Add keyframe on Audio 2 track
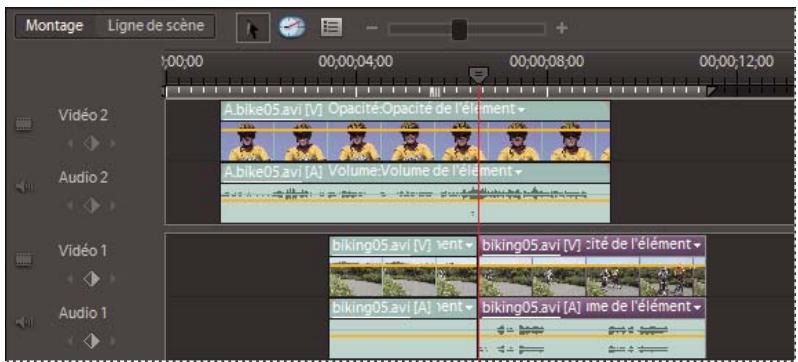The width and height of the screenshot is (798, 362). (91, 206)
